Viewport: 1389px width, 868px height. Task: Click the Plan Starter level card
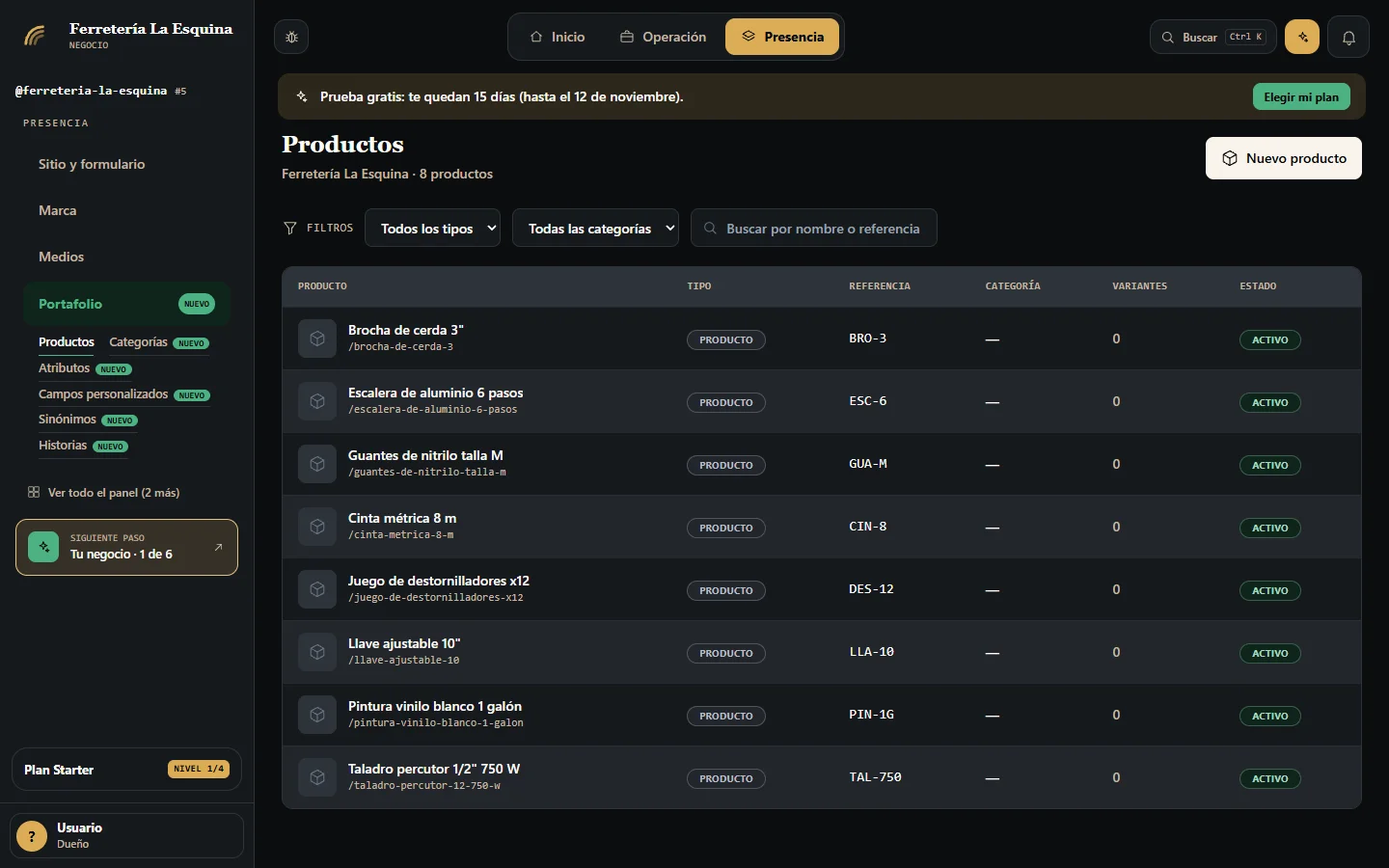pos(126,770)
